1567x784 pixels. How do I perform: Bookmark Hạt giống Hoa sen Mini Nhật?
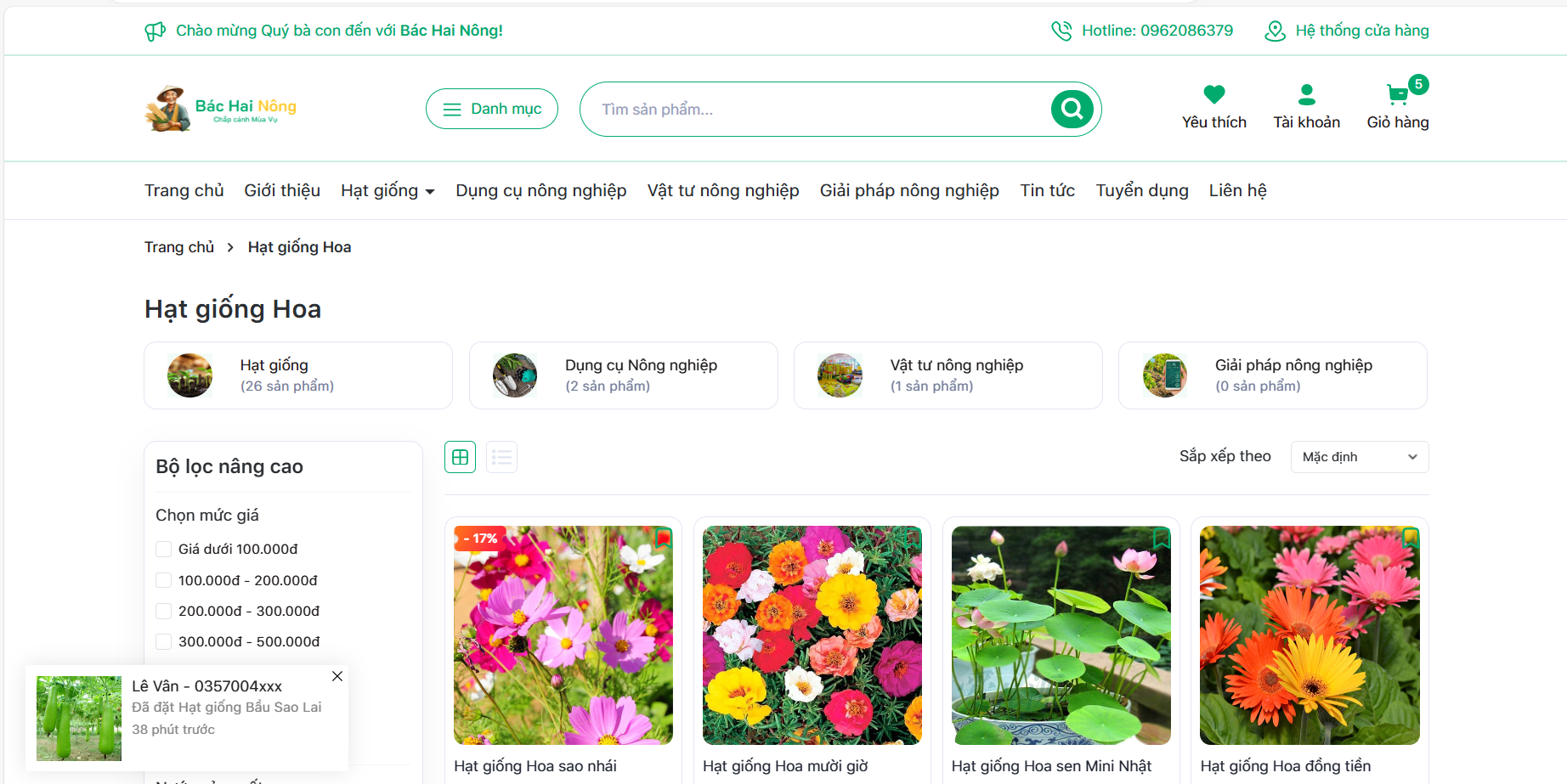coord(1162,537)
